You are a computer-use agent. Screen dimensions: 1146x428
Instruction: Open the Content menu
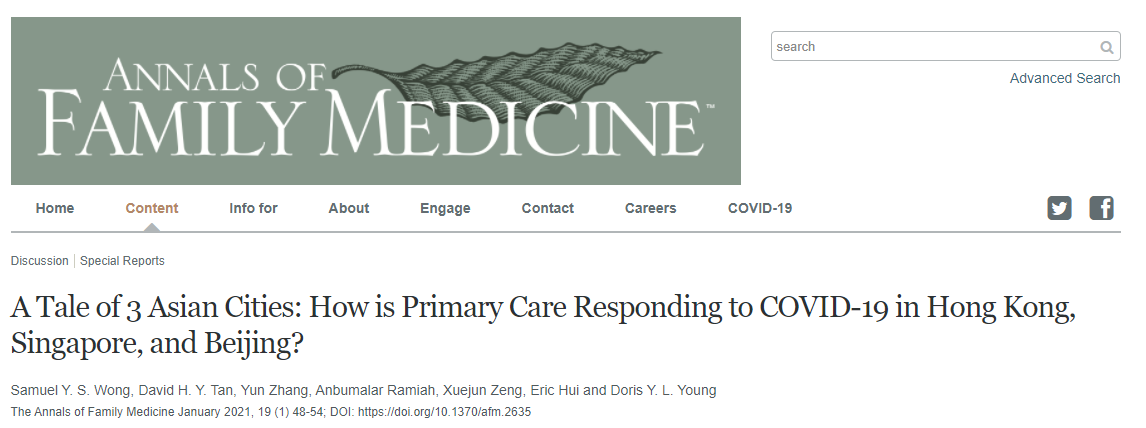click(152, 208)
